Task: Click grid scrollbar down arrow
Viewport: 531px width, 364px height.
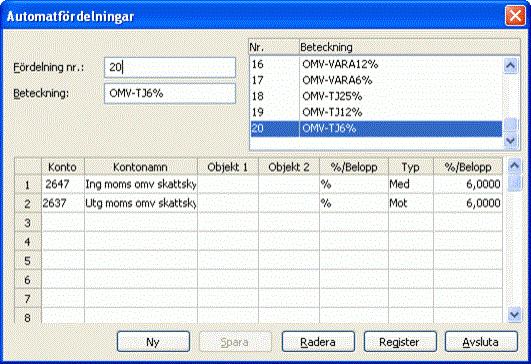Action: click(514, 315)
